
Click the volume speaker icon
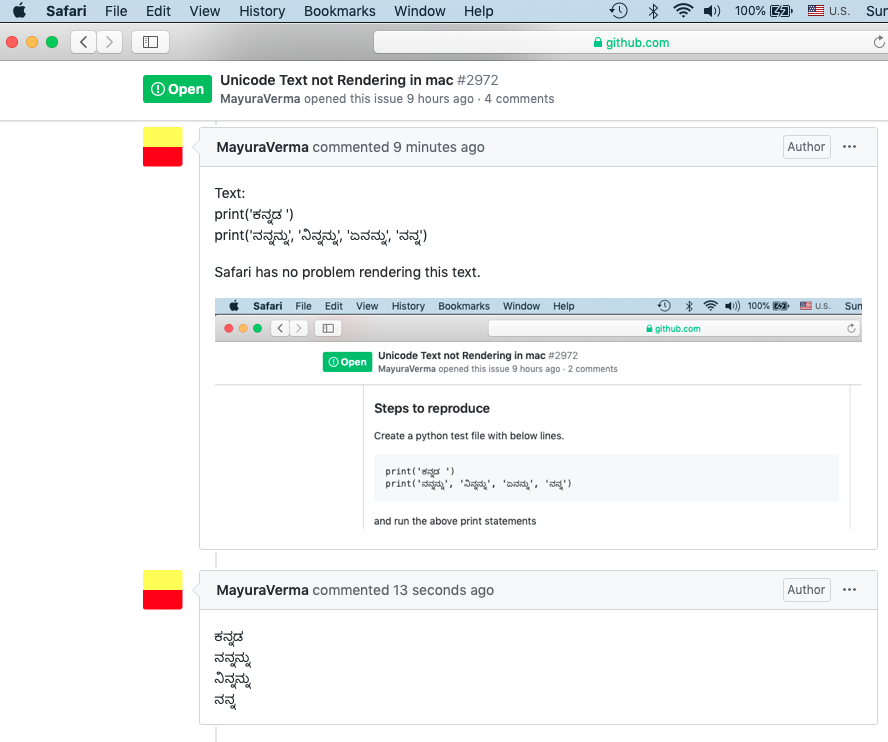click(712, 11)
